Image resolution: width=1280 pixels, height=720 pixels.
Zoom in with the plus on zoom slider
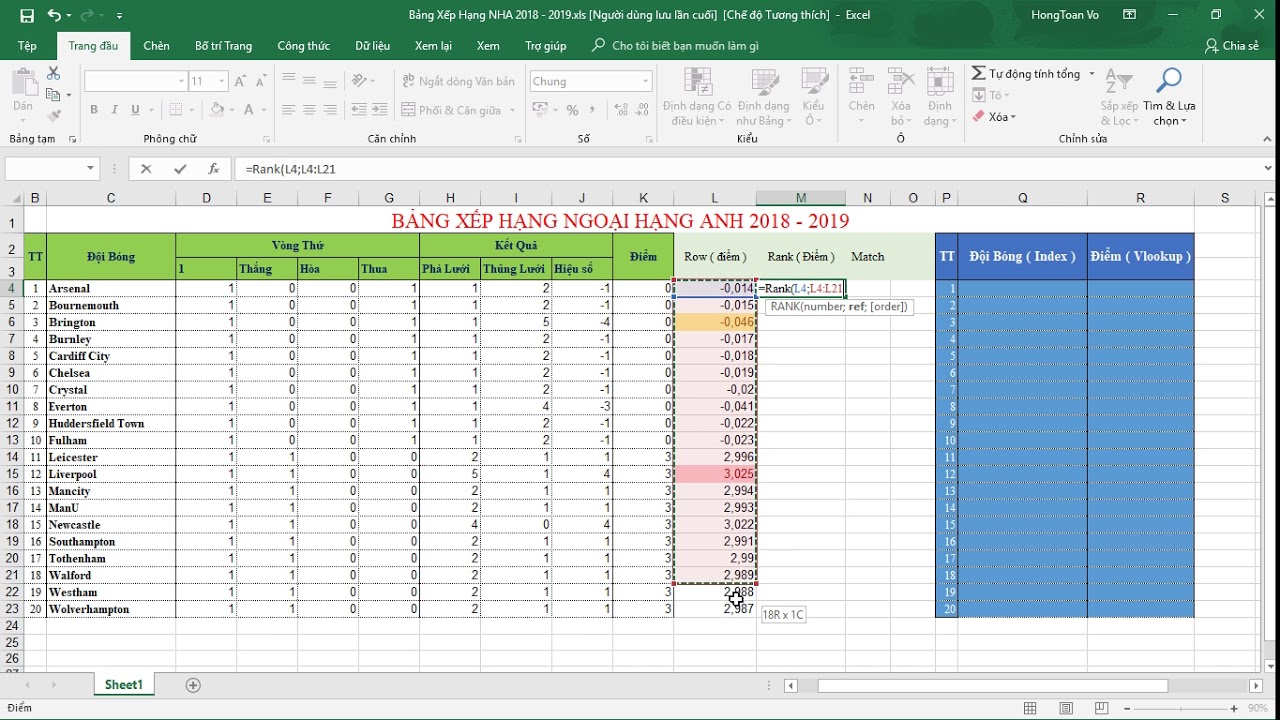point(1235,708)
